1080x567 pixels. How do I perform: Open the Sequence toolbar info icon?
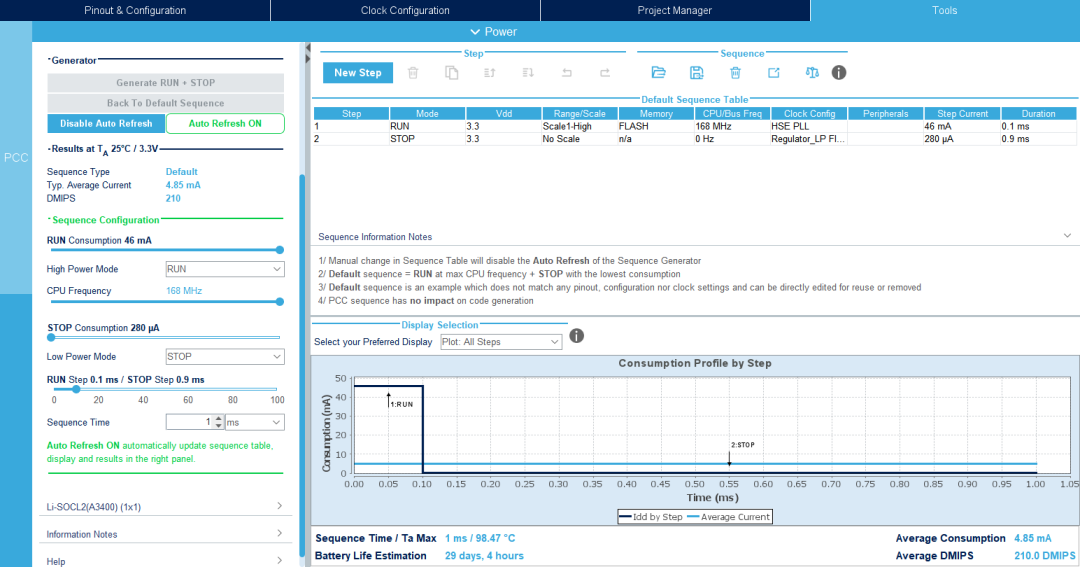838,72
